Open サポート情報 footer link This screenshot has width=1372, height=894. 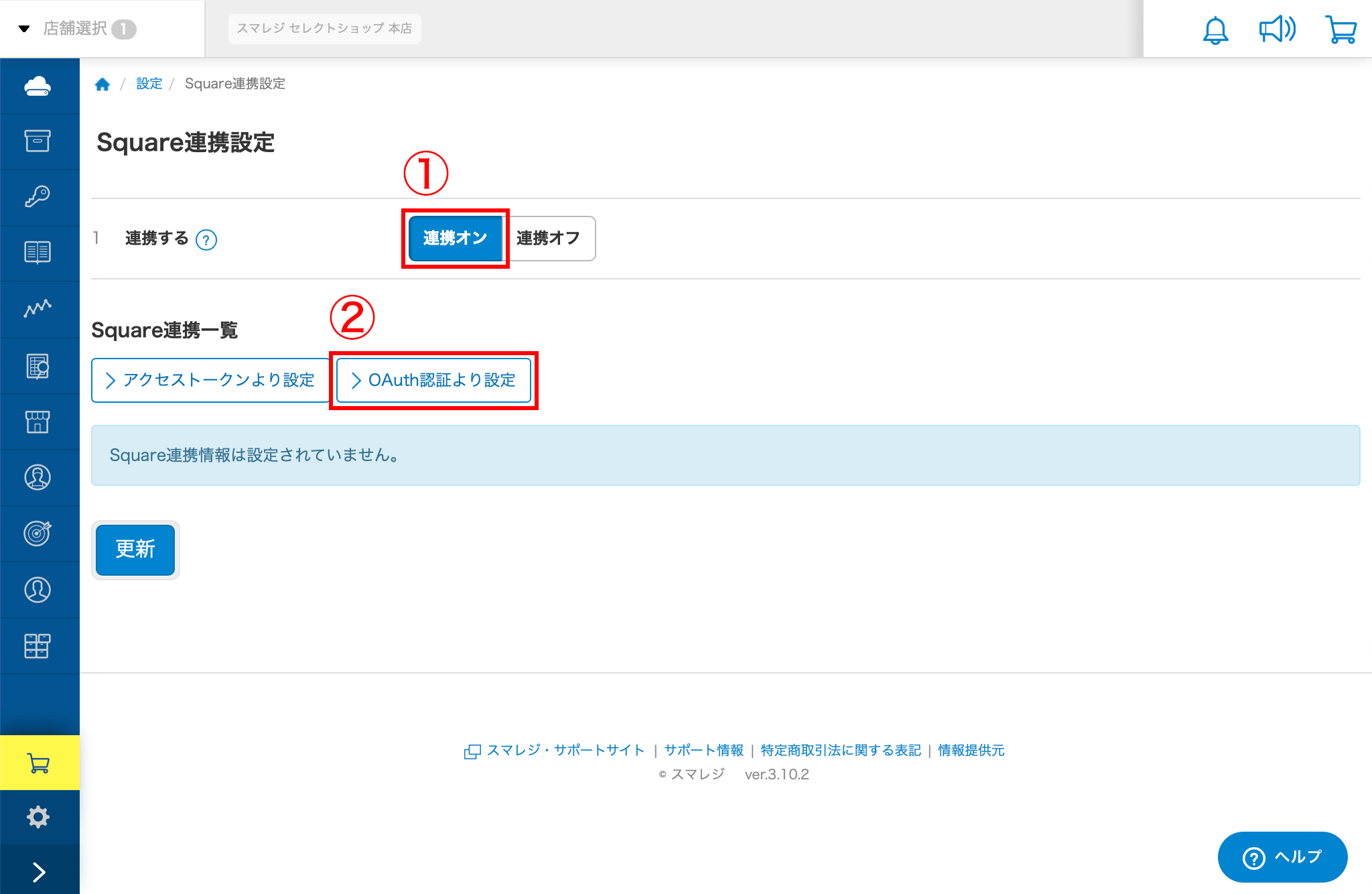[704, 751]
